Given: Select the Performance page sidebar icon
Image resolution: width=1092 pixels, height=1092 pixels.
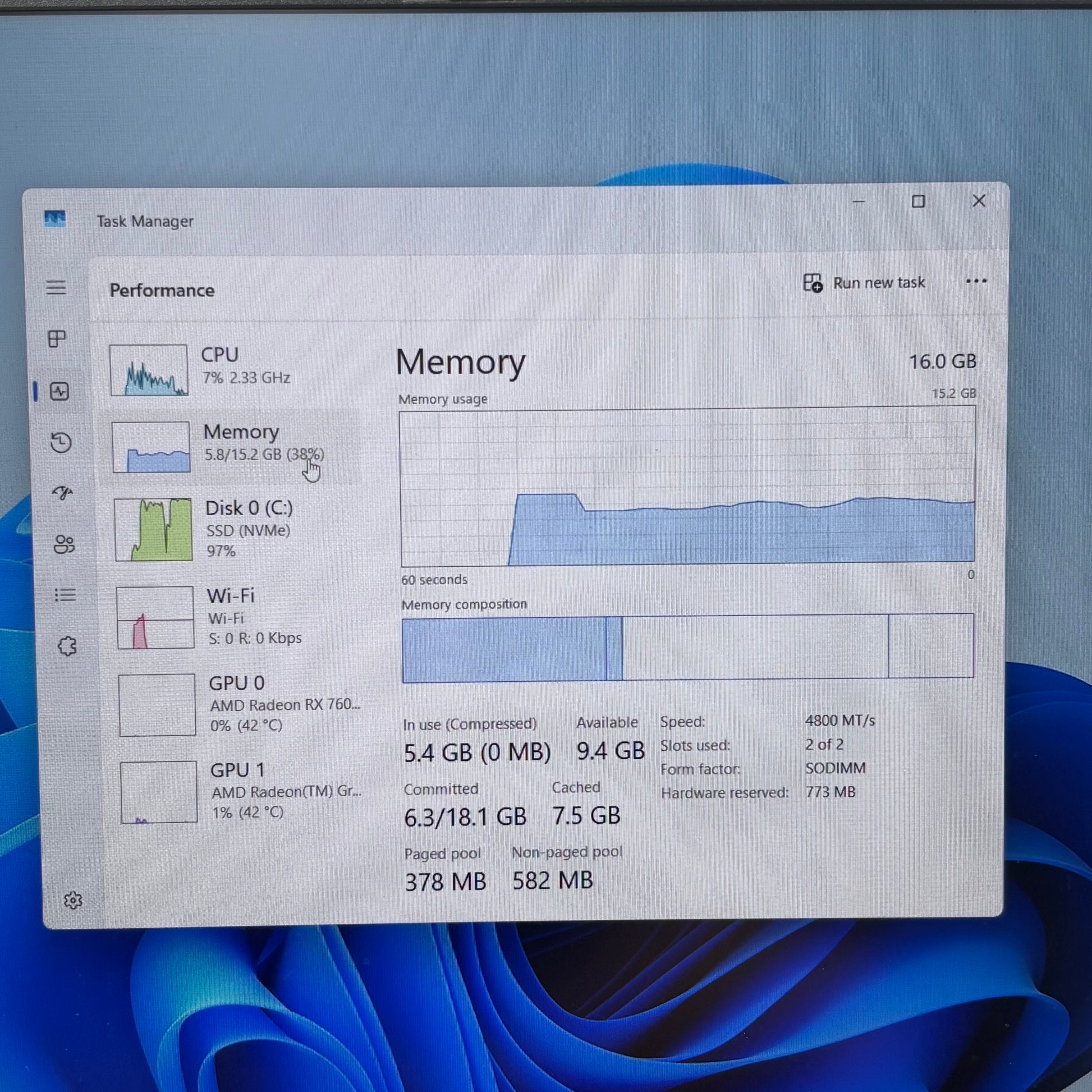Looking at the screenshot, I should [x=59, y=391].
